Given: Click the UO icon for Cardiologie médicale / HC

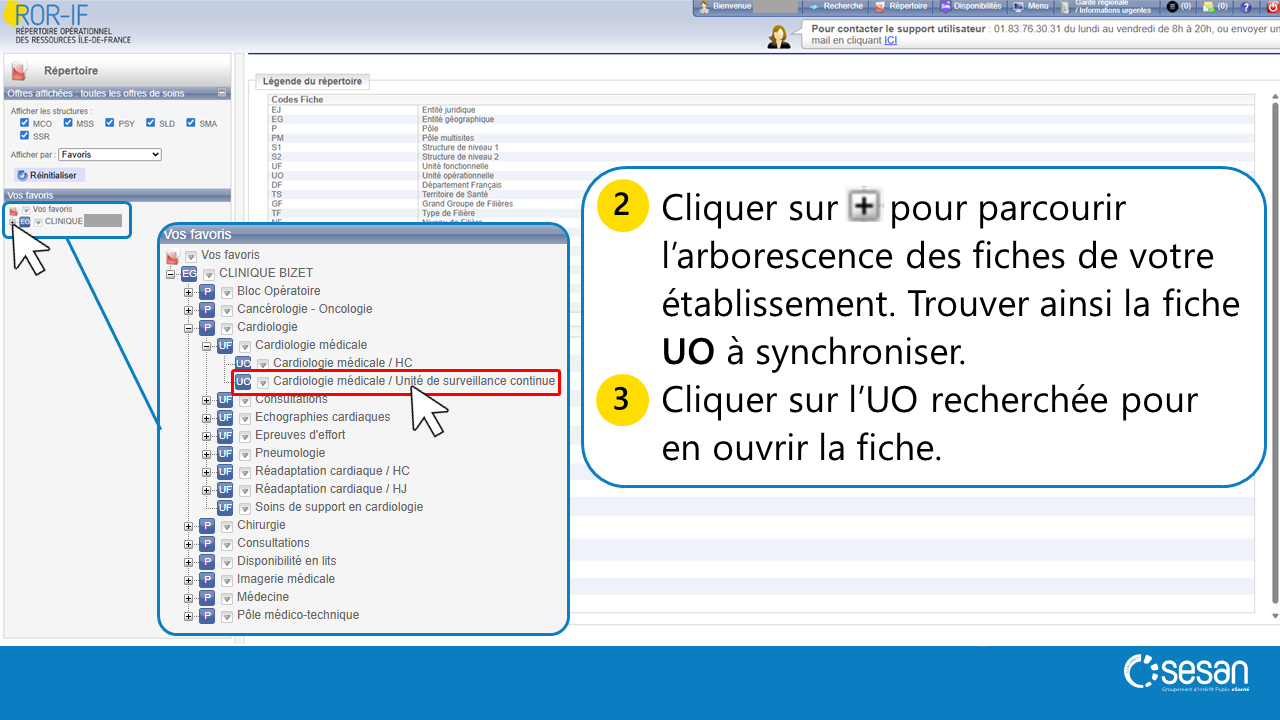Looking at the screenshot, I should (243, 363).
